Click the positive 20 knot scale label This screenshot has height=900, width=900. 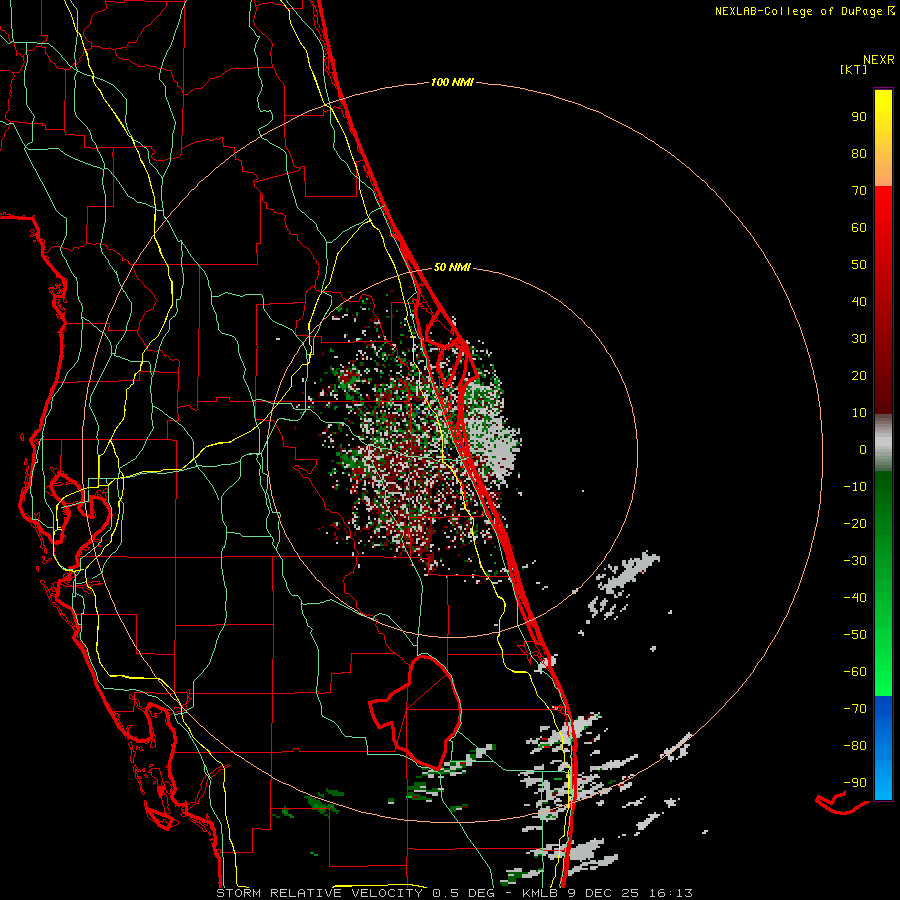(x=859, y=376)
